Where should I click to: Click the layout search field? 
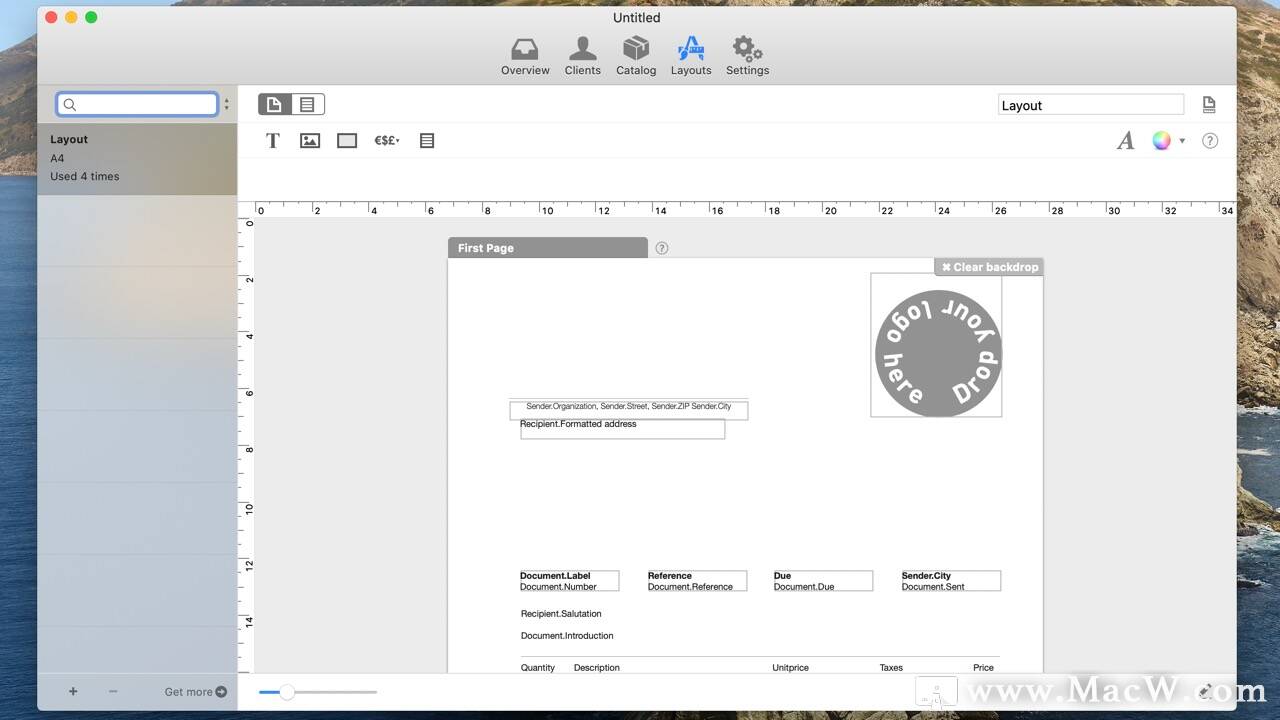(x=137, y=104)
